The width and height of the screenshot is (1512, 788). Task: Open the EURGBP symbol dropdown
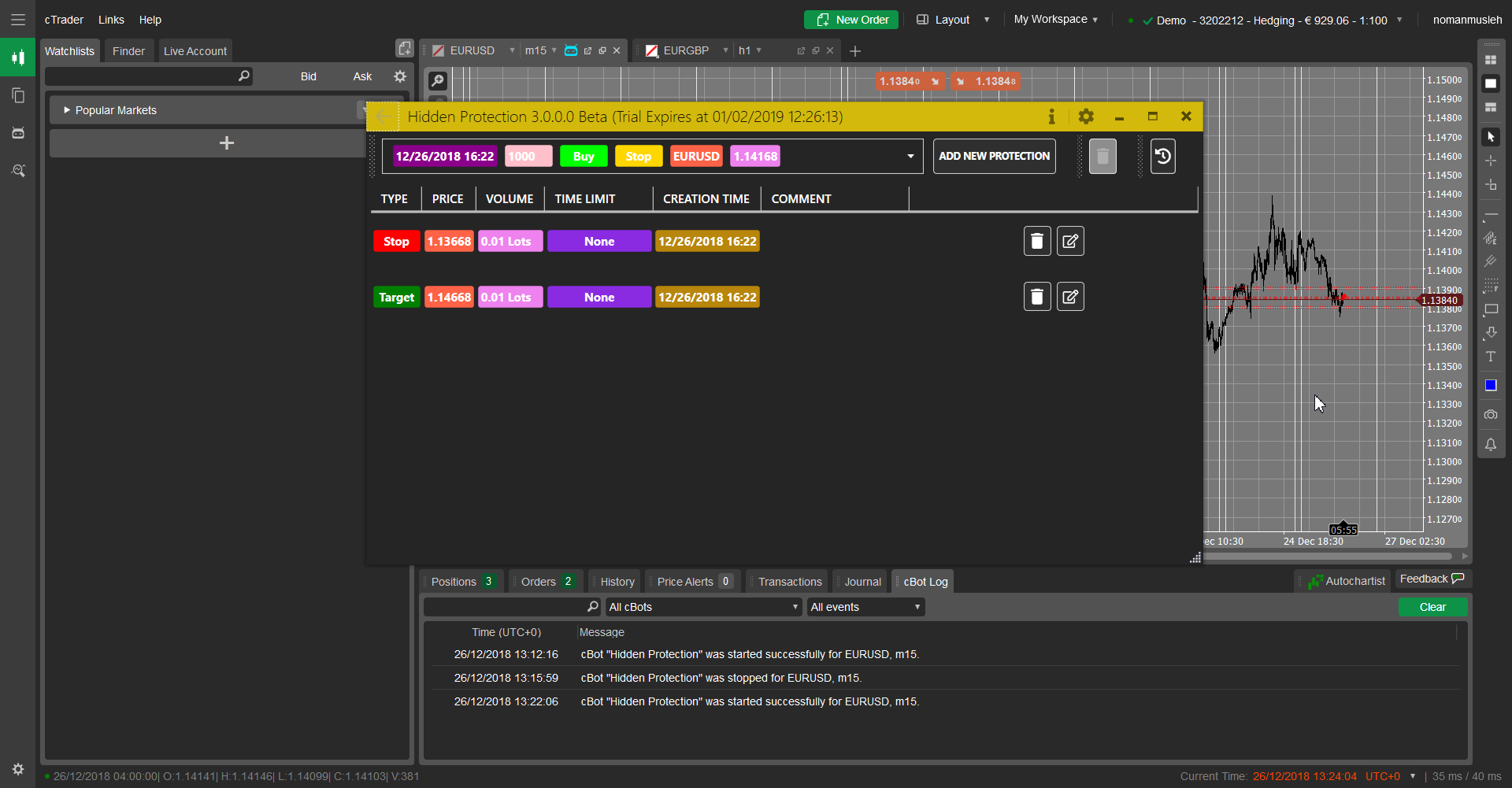pos(725,50)
